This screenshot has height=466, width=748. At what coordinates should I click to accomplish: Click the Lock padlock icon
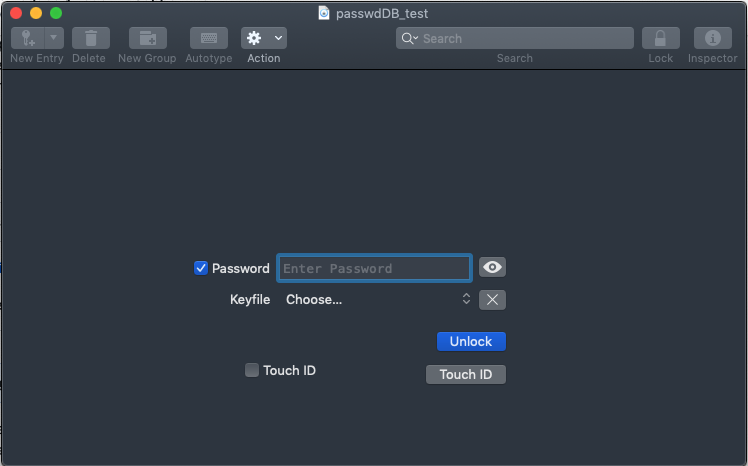[x=661, y=38]
